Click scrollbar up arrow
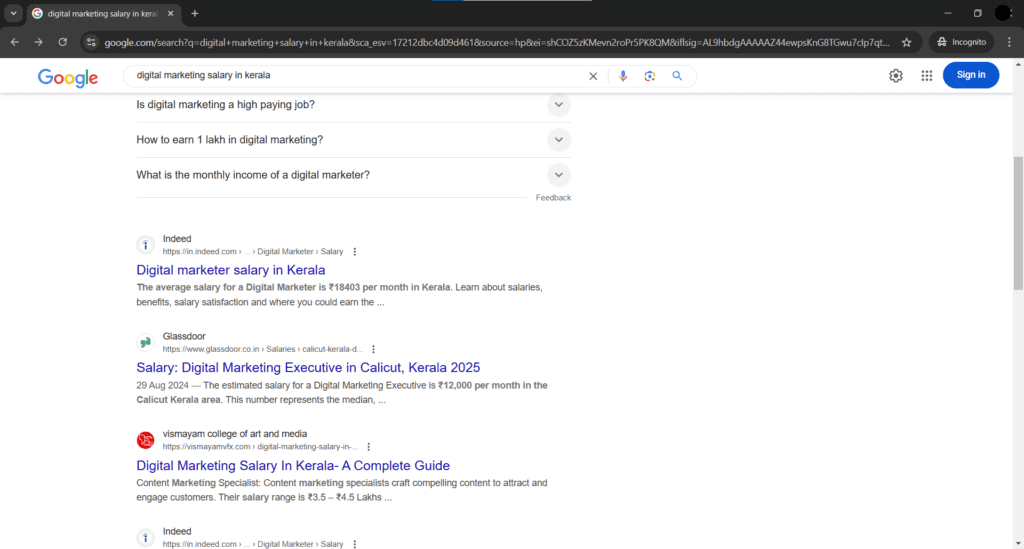 [1018, 64]
